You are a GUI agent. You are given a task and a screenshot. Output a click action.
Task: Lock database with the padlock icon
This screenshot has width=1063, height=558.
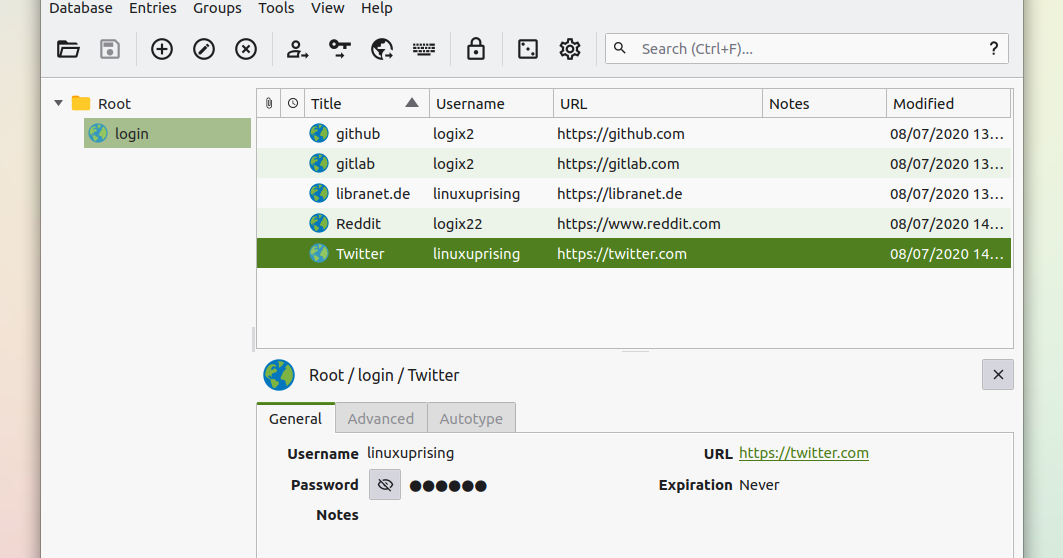476,49
